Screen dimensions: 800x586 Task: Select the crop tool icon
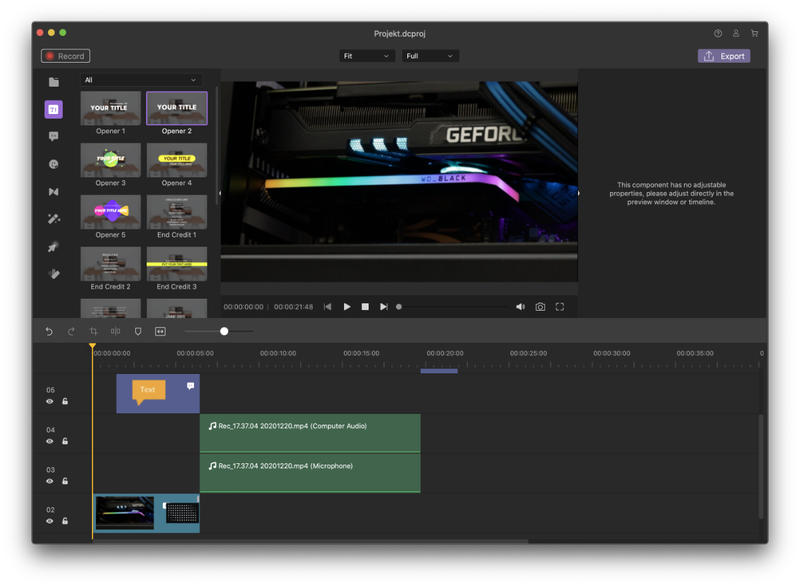pyautogui.click(x=93, y=332)
